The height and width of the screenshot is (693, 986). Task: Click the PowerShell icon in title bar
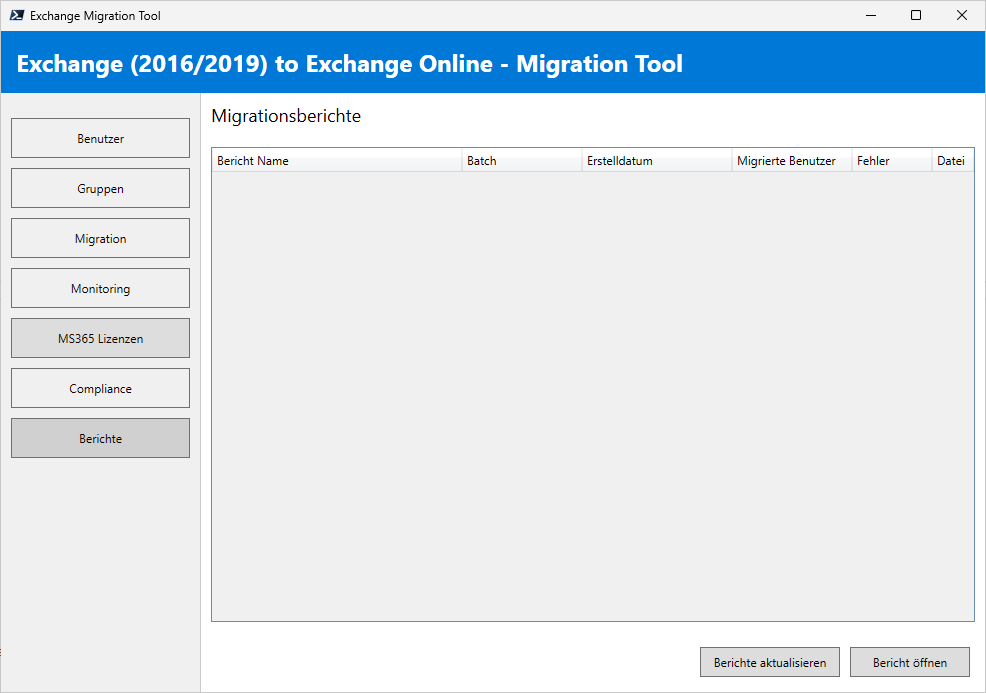coord(16,15)
